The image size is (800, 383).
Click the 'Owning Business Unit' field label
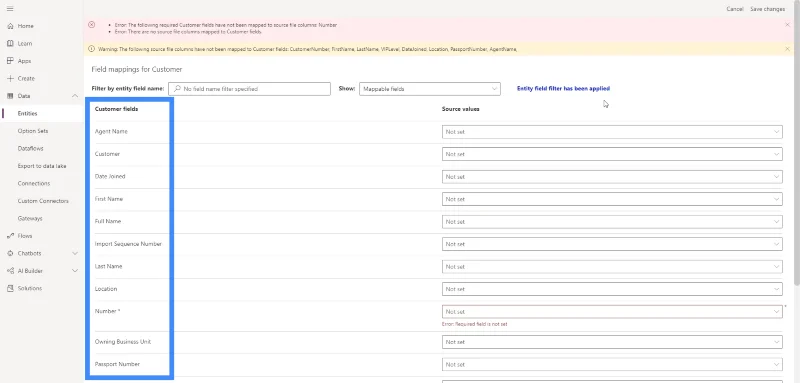[x=122, y=342]
